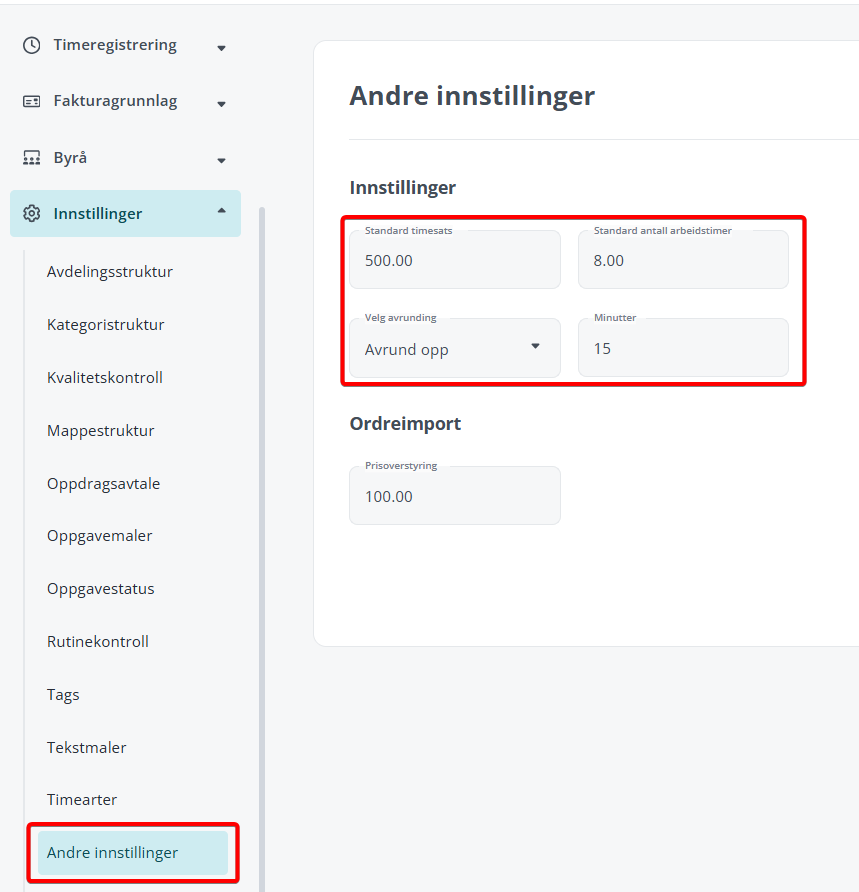
Task: Go to Kvalitetskontroll settings
Action: [x=105, y=378]
